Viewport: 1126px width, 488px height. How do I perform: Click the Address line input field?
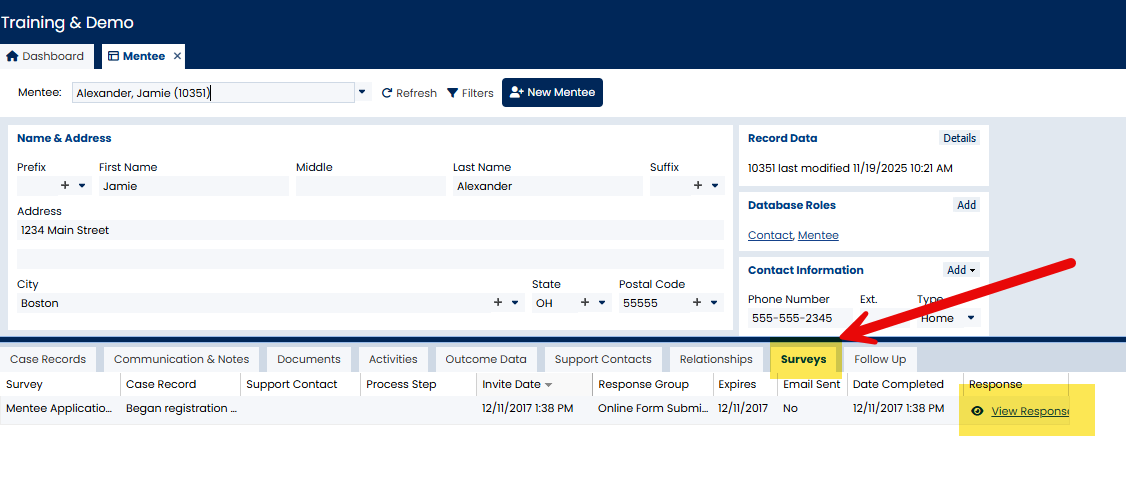tap(370, 230)
